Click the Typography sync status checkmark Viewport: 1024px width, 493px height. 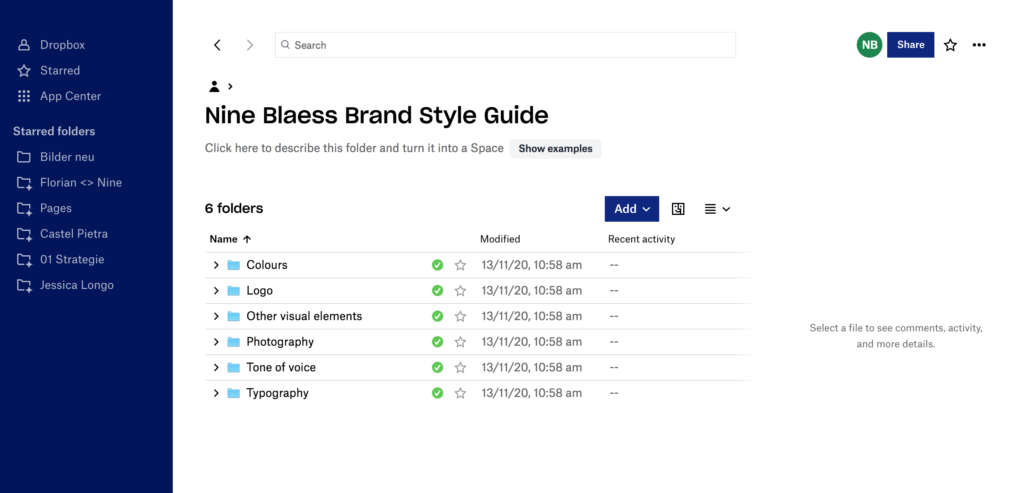[x=438, y=393]
